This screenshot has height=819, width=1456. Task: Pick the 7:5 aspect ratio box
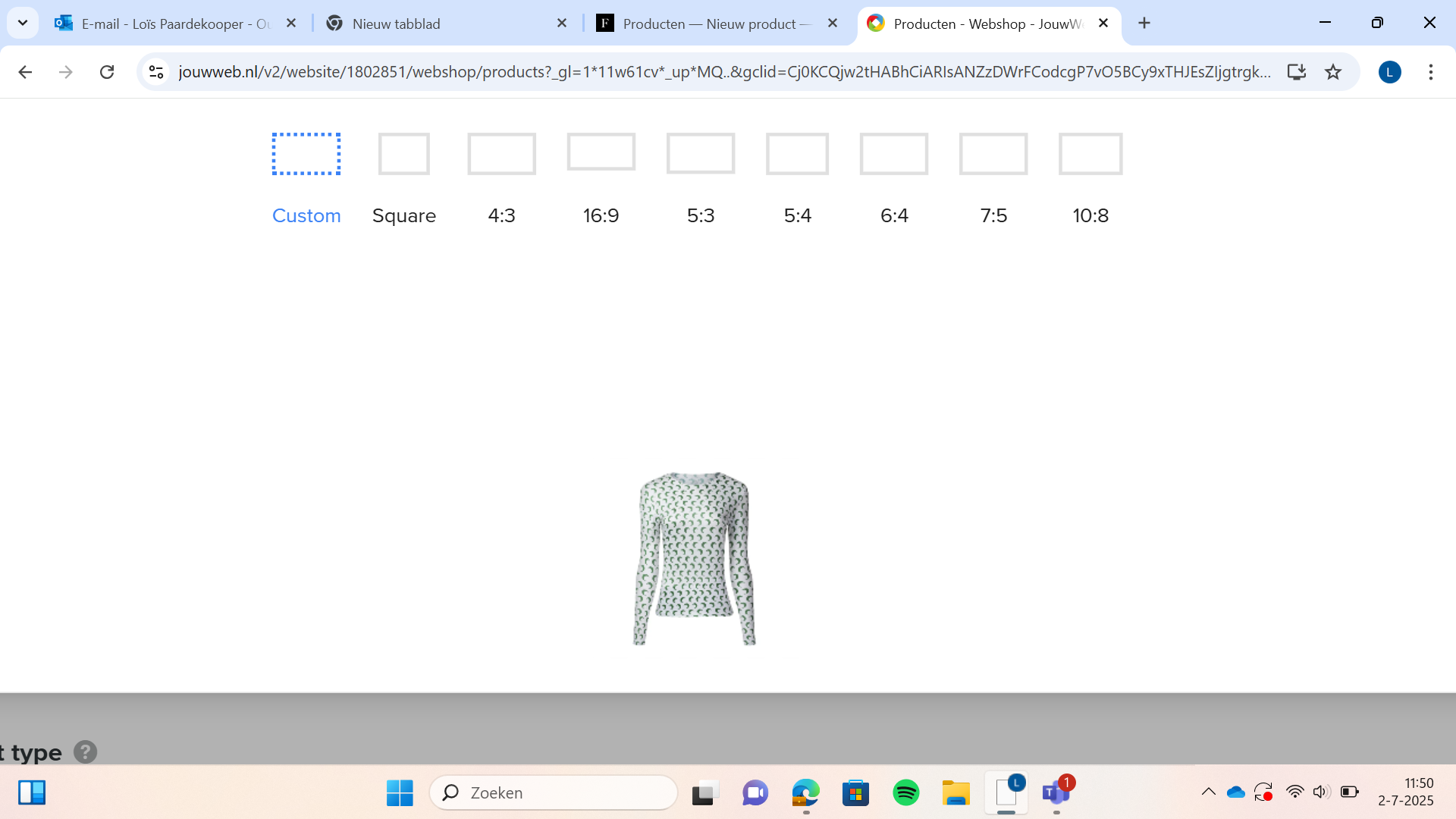[x=993, y=154]
